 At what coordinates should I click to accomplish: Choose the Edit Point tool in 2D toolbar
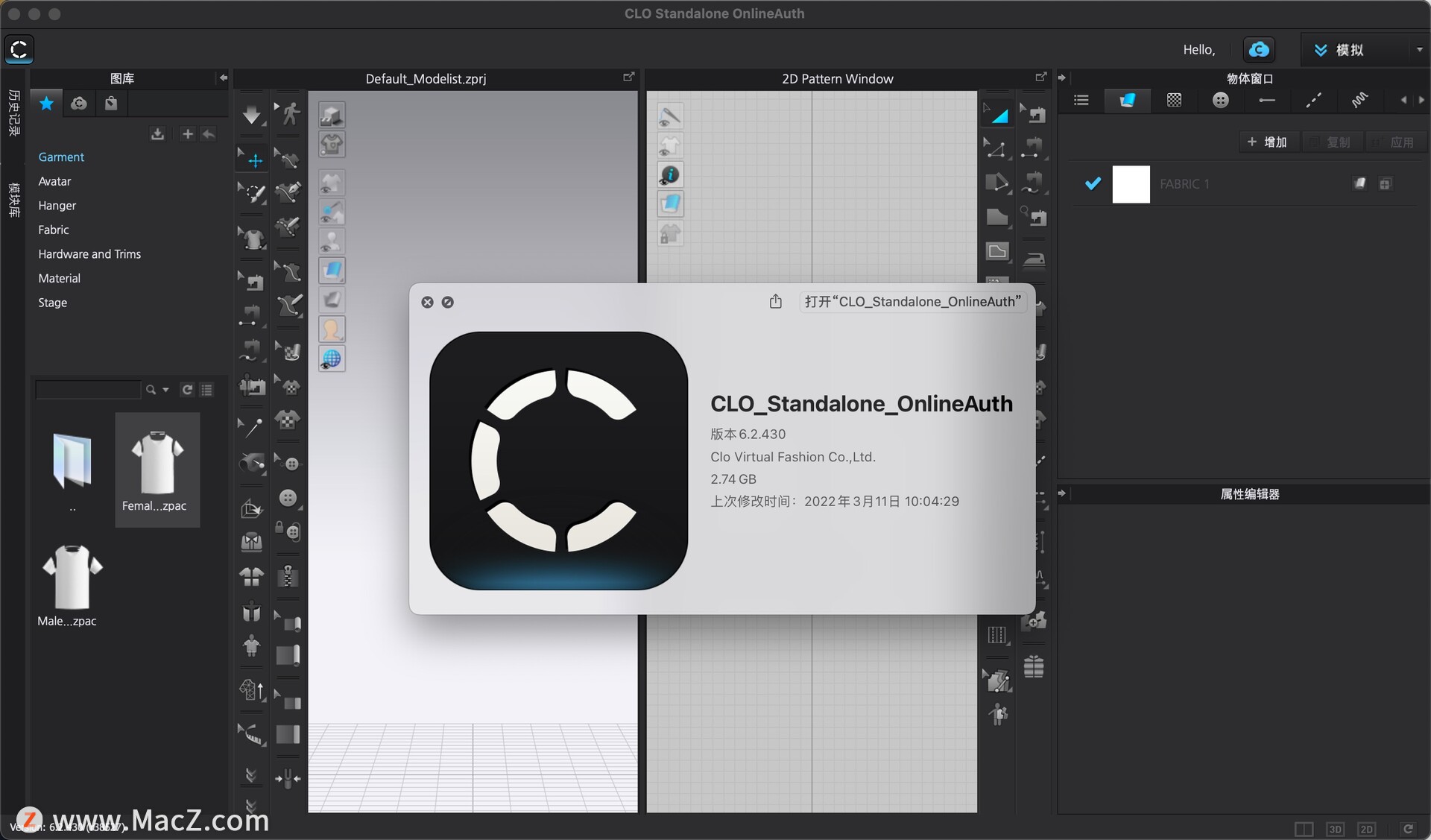(997, 148)
